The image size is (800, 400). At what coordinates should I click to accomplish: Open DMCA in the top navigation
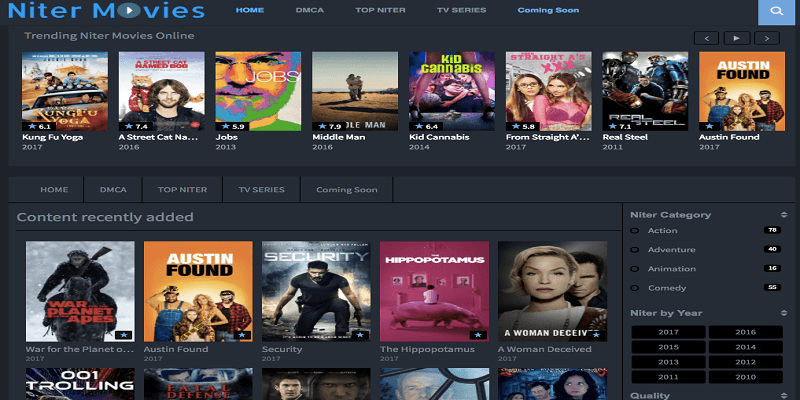[x=310, y=10]
